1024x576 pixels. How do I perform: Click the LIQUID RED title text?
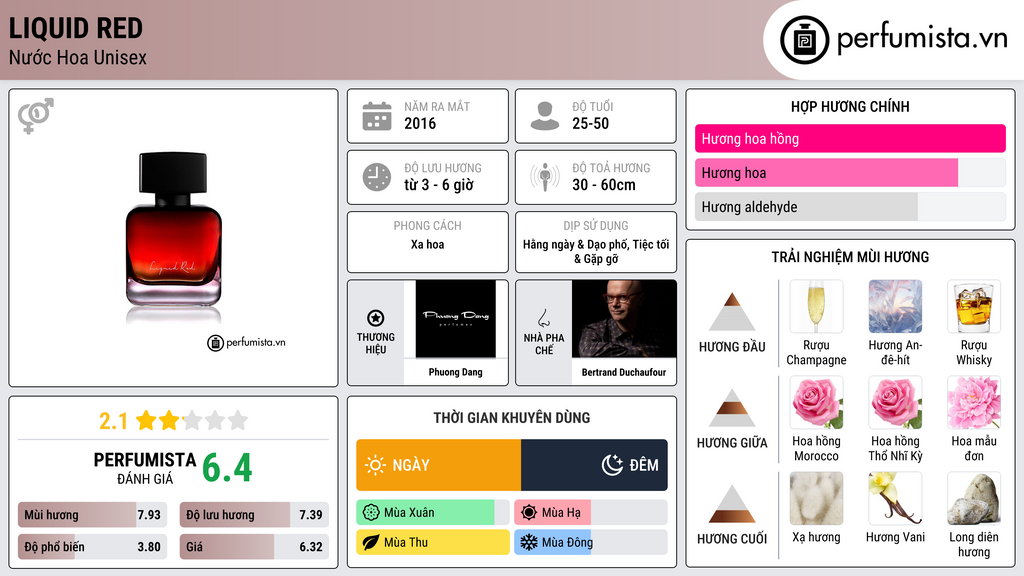pos(76,29)
